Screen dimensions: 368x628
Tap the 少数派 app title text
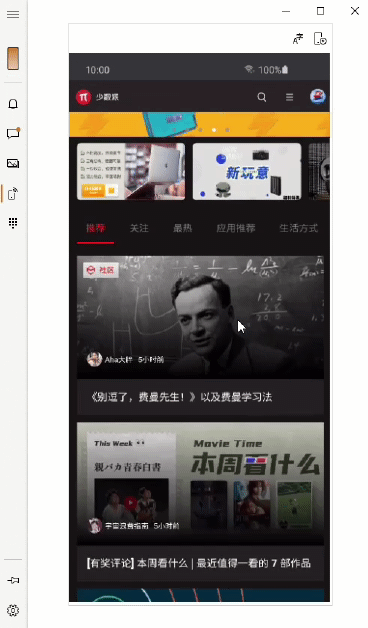pyautogui.click(x=107, y=97)
